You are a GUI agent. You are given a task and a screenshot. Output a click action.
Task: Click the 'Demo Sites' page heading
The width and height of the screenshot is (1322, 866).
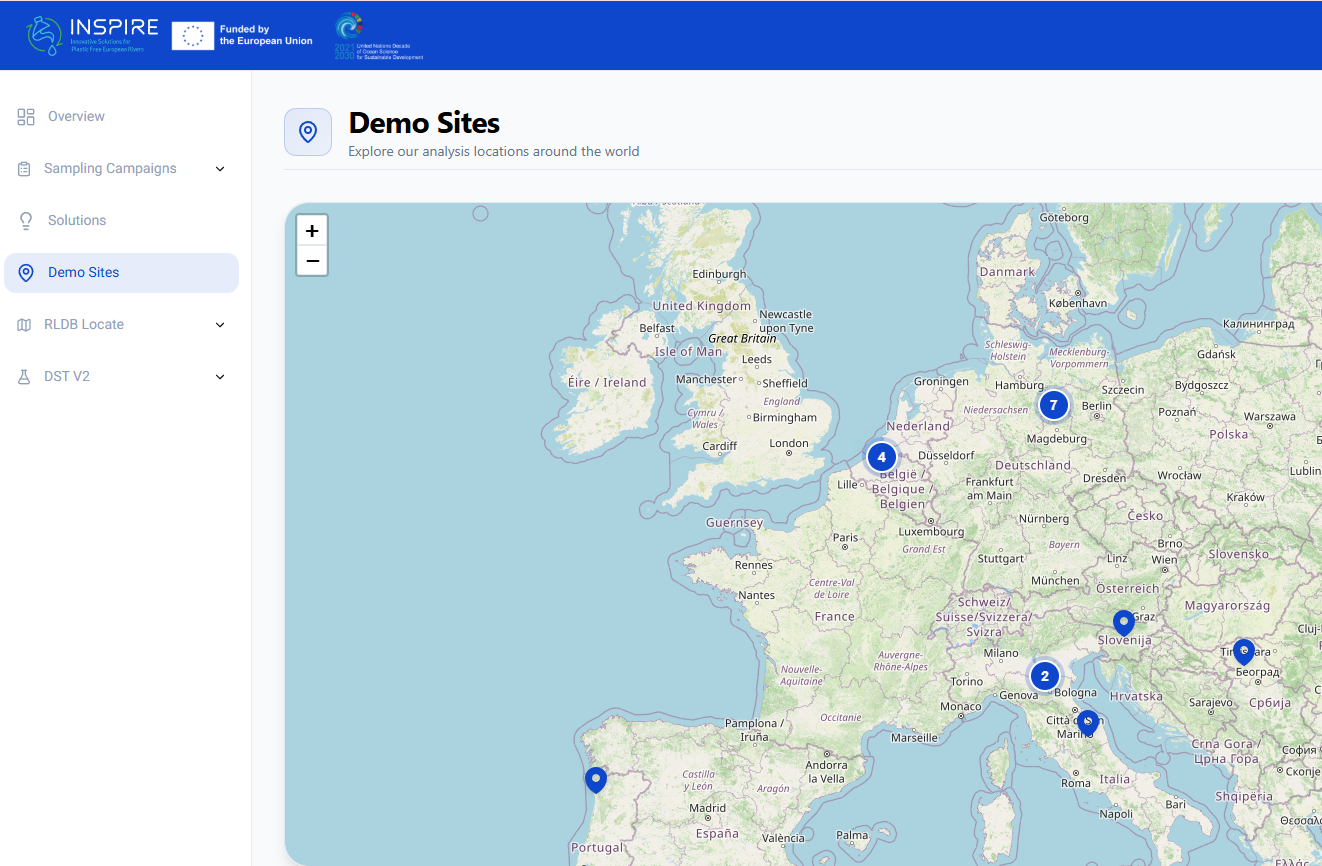tap(424, 123)
